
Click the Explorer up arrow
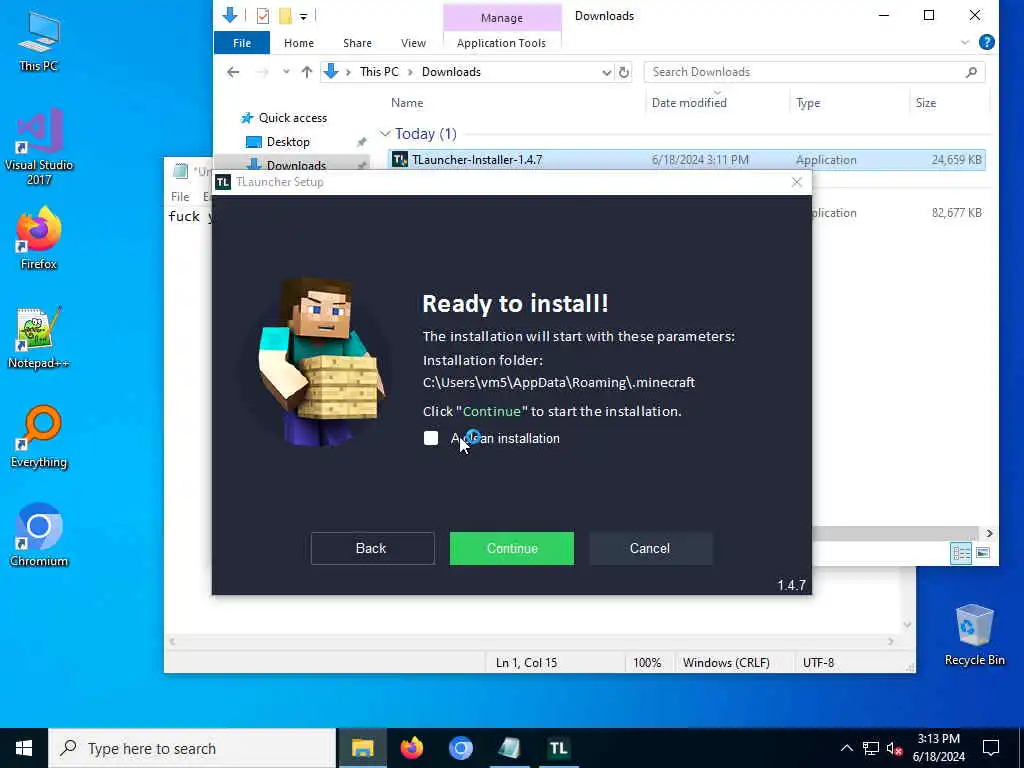pyautogui.click(x=306, y=72)
